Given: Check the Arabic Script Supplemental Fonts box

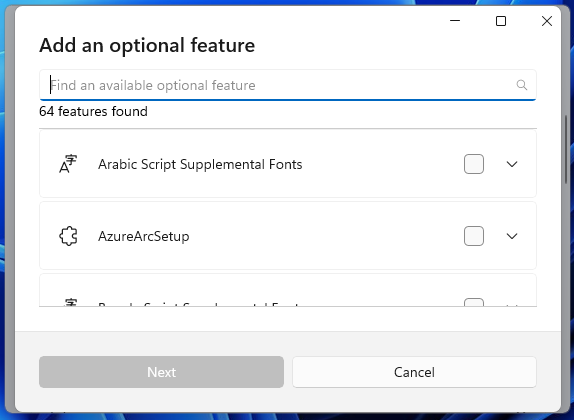Looking at the screenshot, I should click(474, 164).
